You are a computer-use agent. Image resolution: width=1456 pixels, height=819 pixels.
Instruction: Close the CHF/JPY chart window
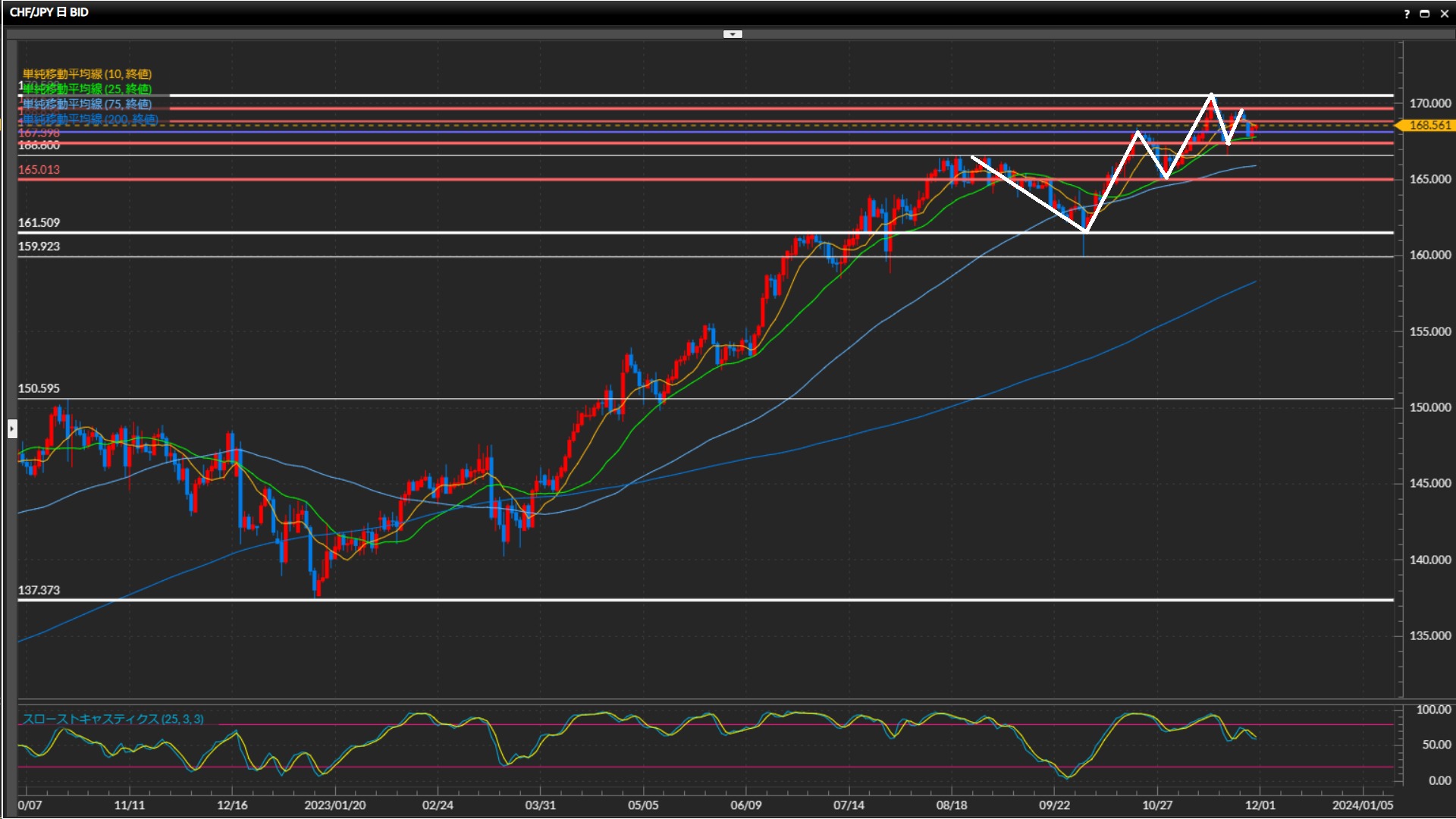(1444, 13)
